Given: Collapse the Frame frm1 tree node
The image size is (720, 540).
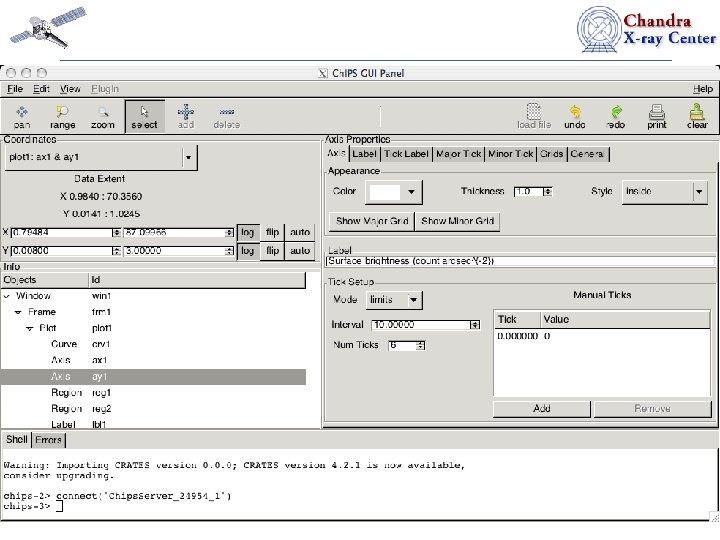Looking at the screenshot, I should [18, 312].
